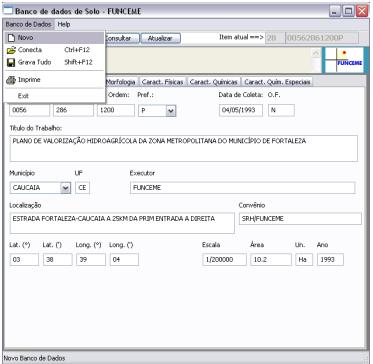Select Conecta menu entry
The image size is (373, 364).
(x=54, y=50)
